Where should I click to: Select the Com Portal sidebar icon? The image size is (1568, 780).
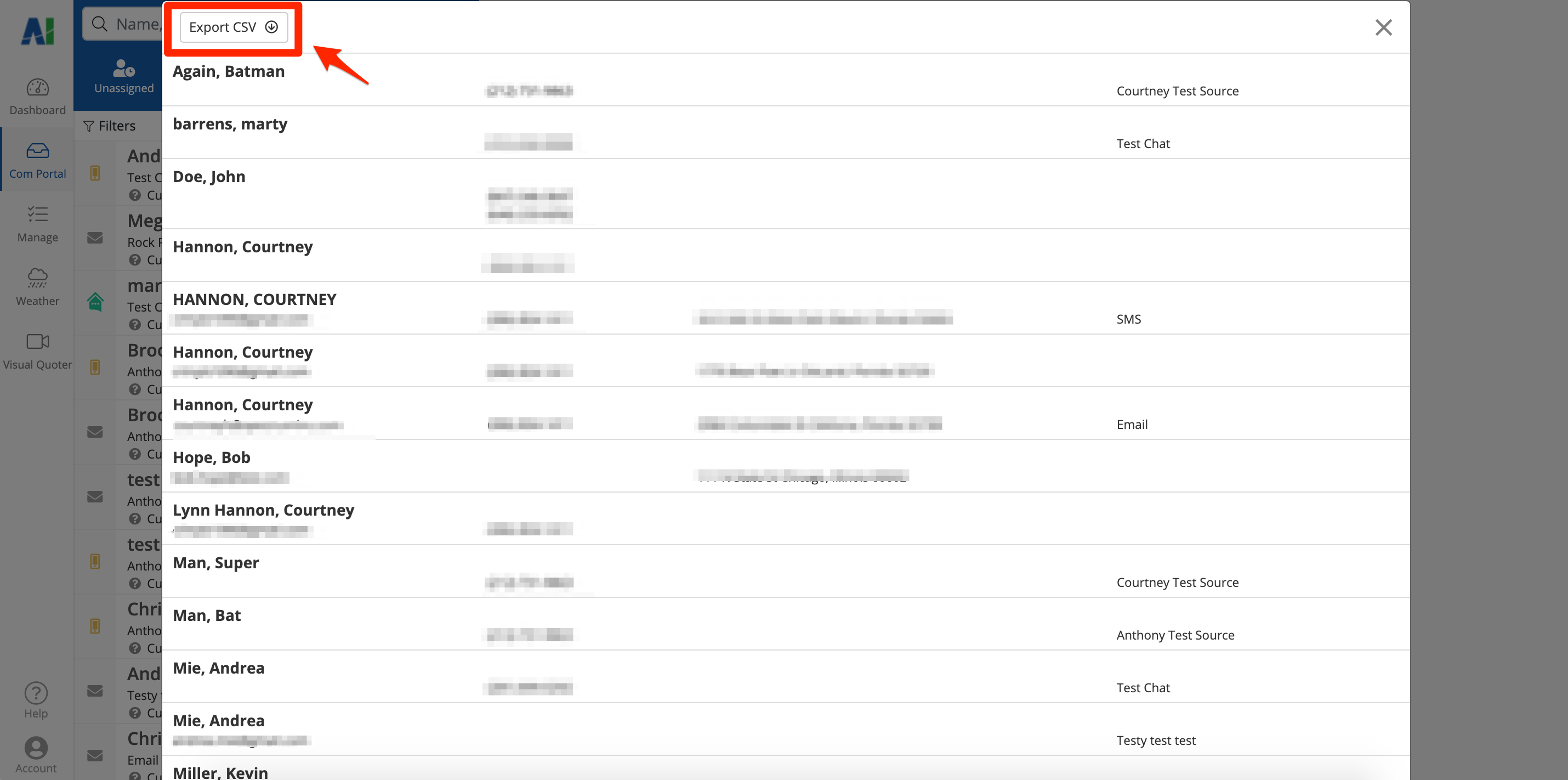[37, 161]
